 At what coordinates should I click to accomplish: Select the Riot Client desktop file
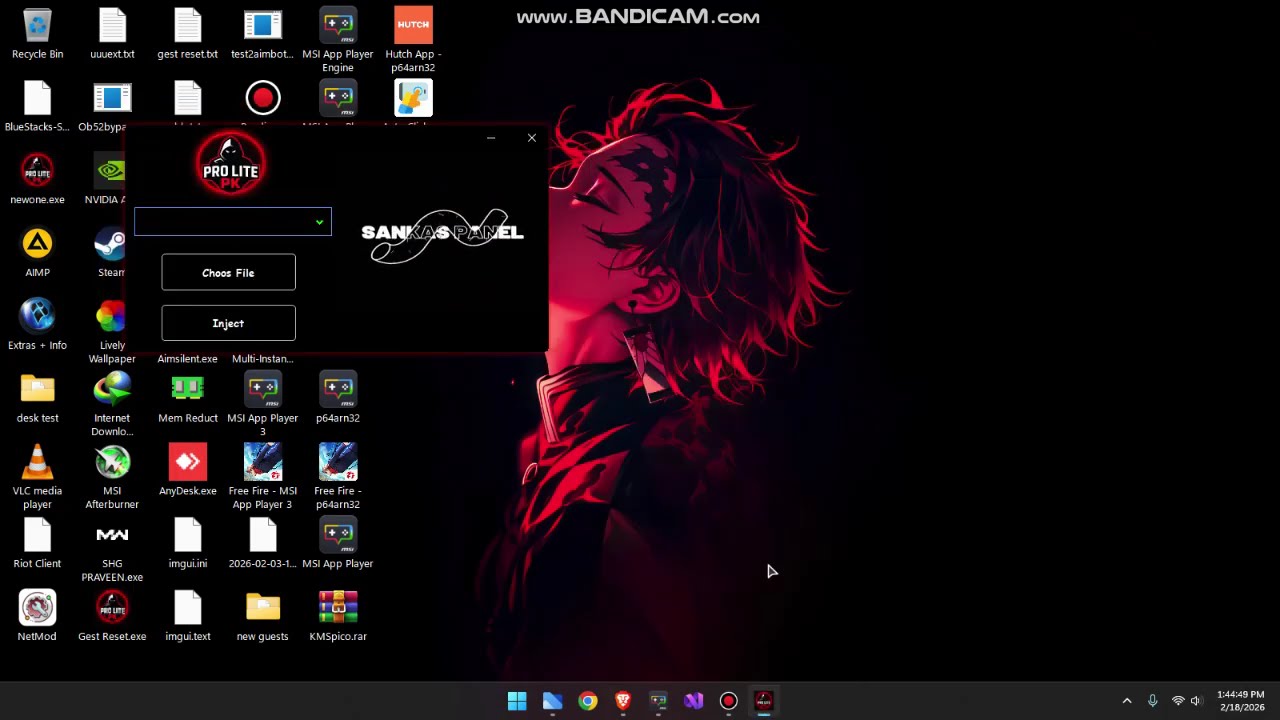point(37,543)
